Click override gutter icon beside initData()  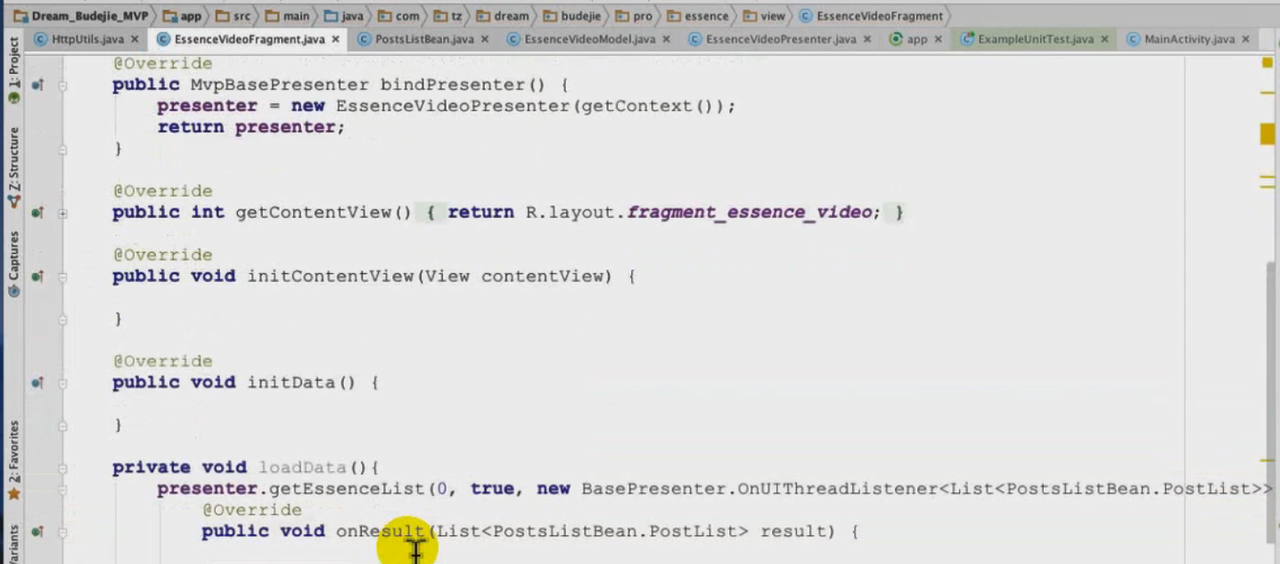37,382
